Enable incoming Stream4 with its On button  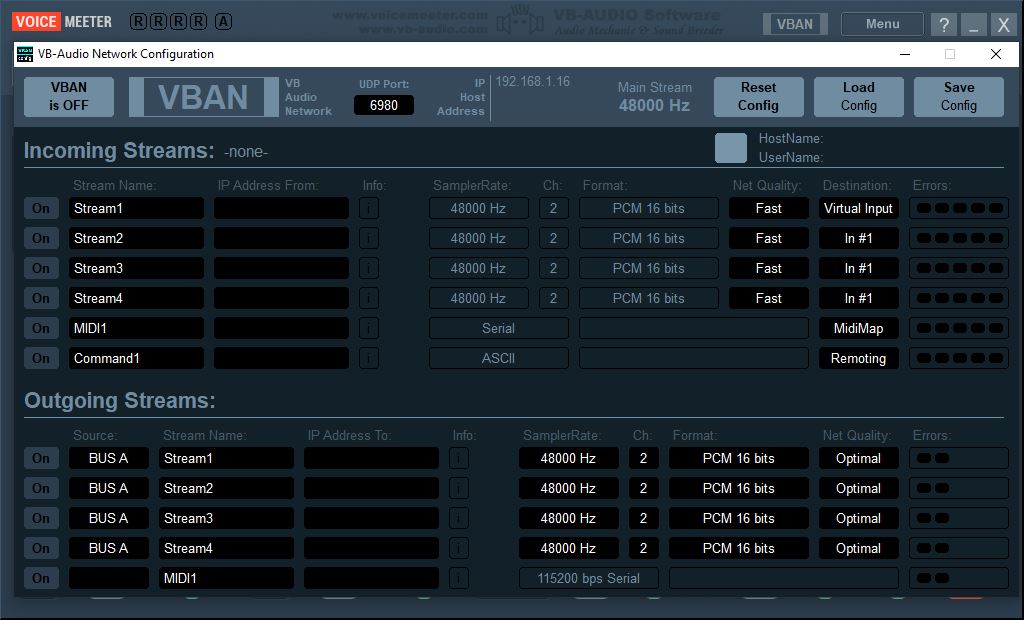coord(41,299)
